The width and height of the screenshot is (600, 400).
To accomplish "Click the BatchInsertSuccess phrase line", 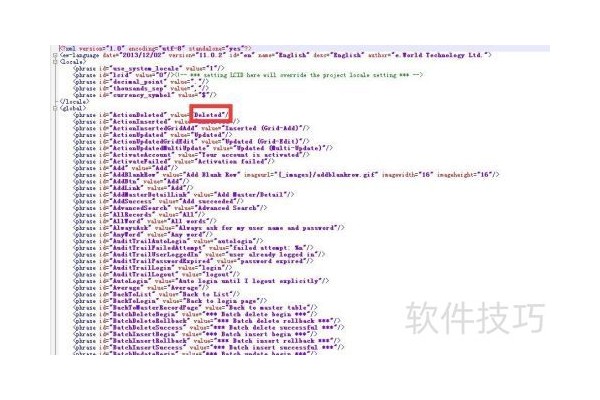I will pyautogui.click(x=209, y=348).
